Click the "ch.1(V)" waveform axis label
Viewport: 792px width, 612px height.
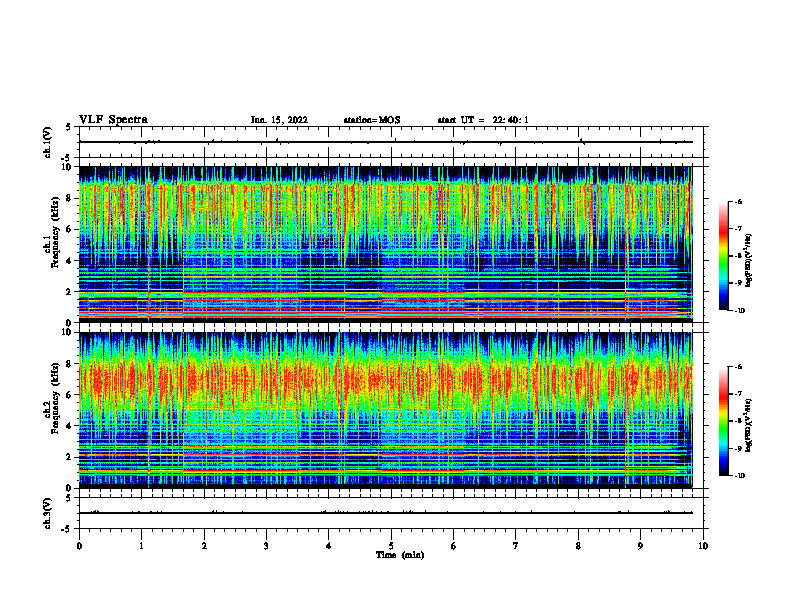tap(48, 142)
